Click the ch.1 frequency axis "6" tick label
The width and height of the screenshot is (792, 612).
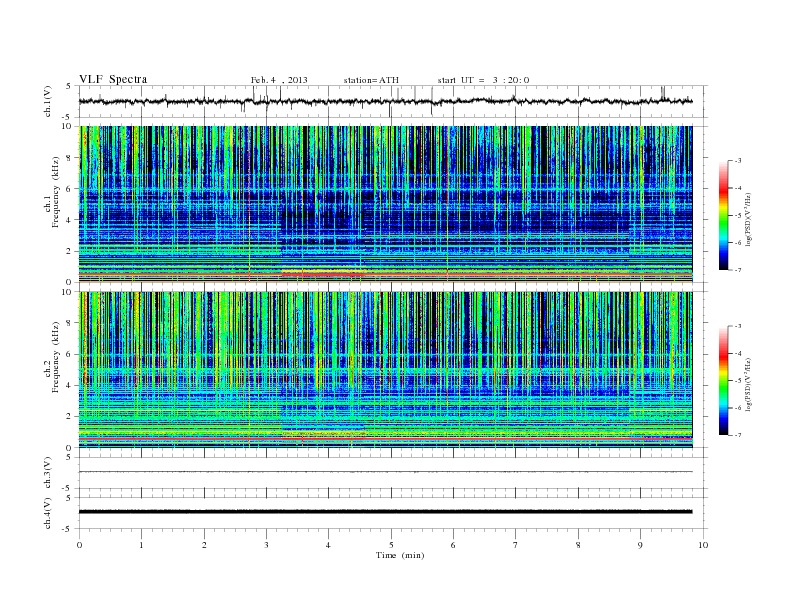(70, 189)
